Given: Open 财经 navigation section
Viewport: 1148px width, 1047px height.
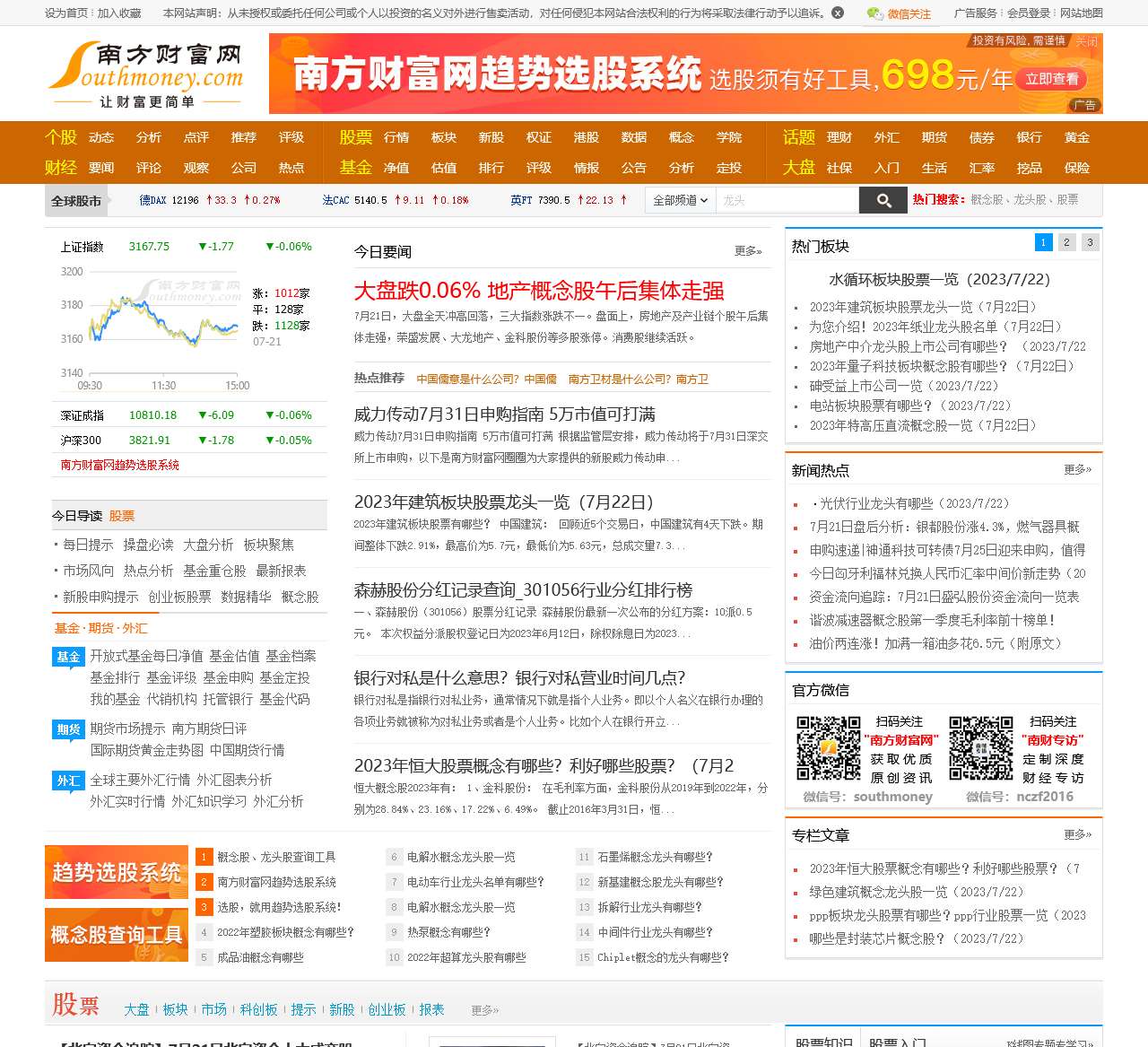Looking at the screenshot, I should 61,167.
